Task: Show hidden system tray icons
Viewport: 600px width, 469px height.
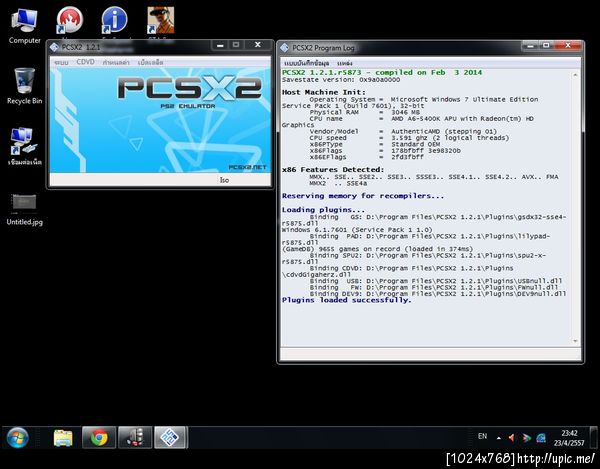Action: click(499, 438)
